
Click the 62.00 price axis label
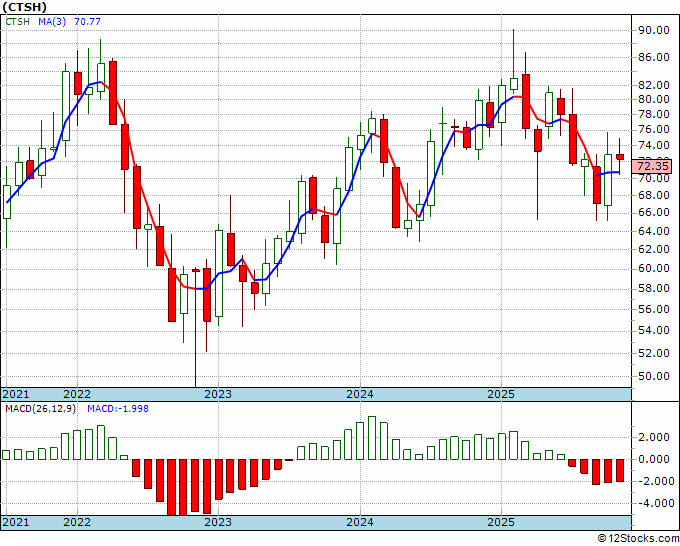(654, 249)
